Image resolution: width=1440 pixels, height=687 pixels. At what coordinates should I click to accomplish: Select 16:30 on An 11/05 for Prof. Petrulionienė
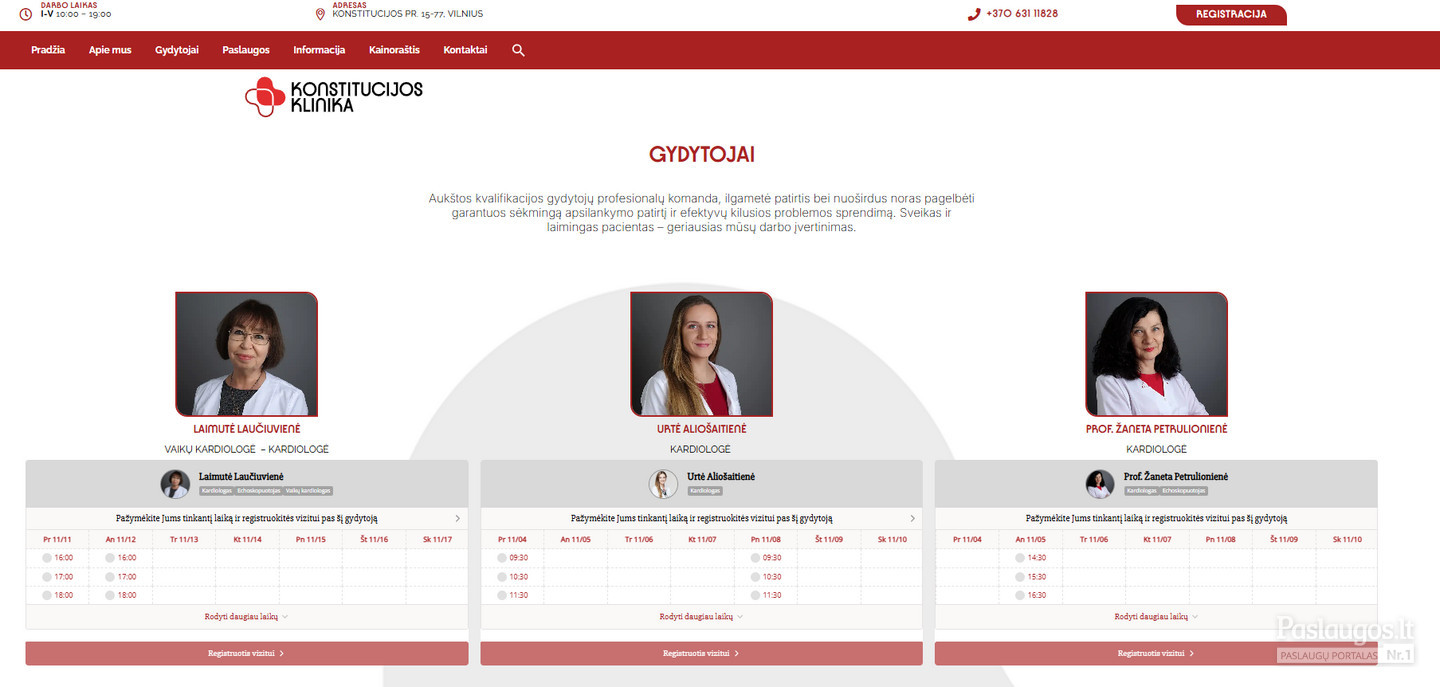1031,595
